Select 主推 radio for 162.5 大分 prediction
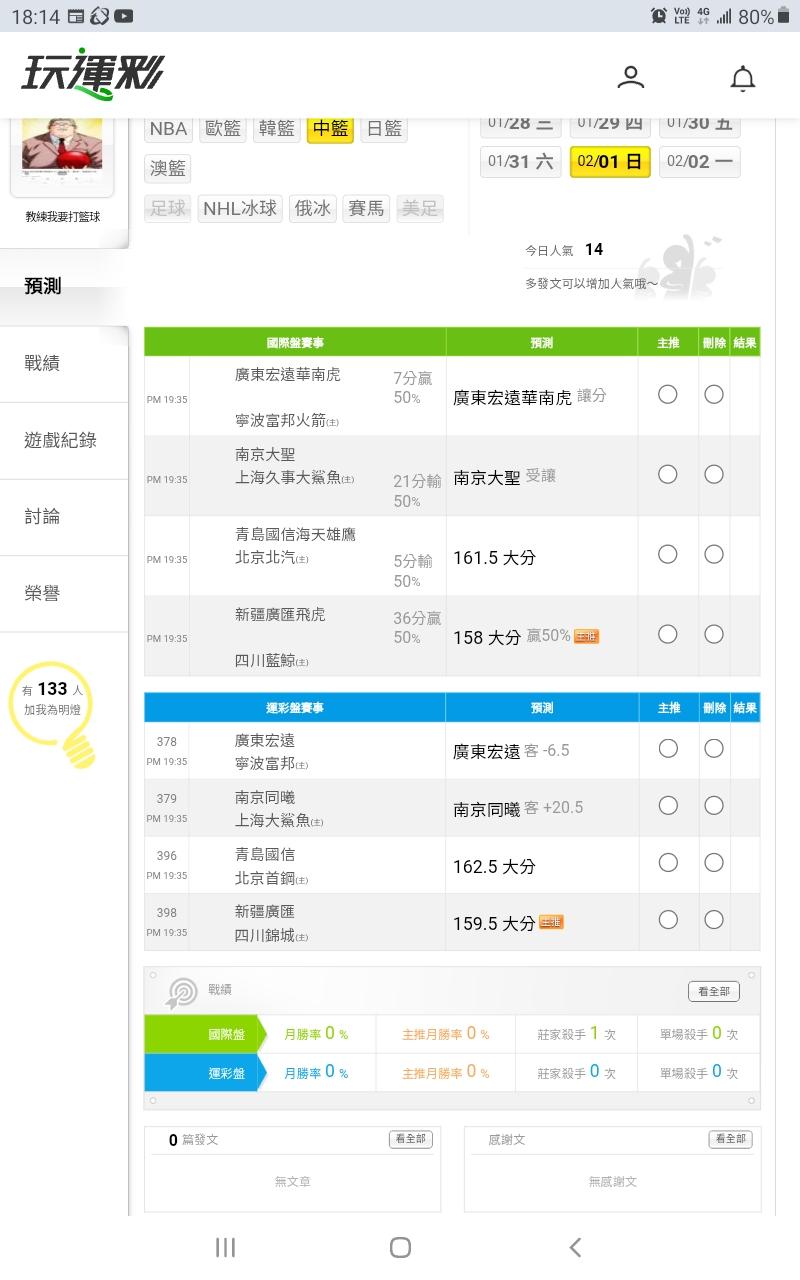 (668, 862)
